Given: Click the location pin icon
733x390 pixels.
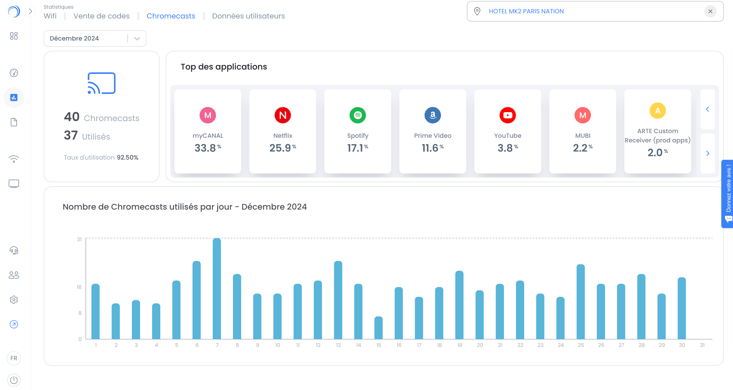Looking at the screenshot, I should [x=477, y=11].
